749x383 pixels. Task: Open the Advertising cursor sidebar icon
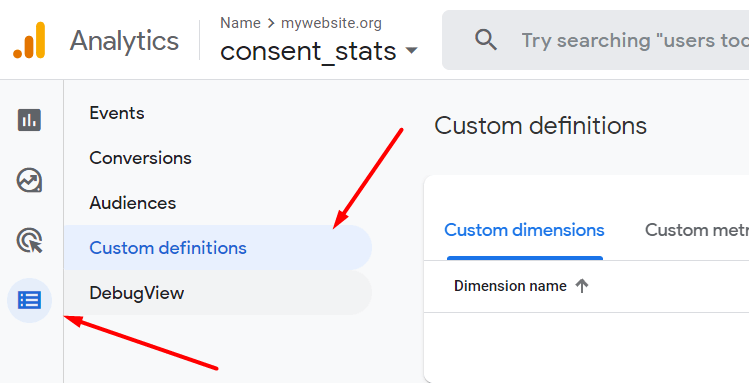(29, 240)
